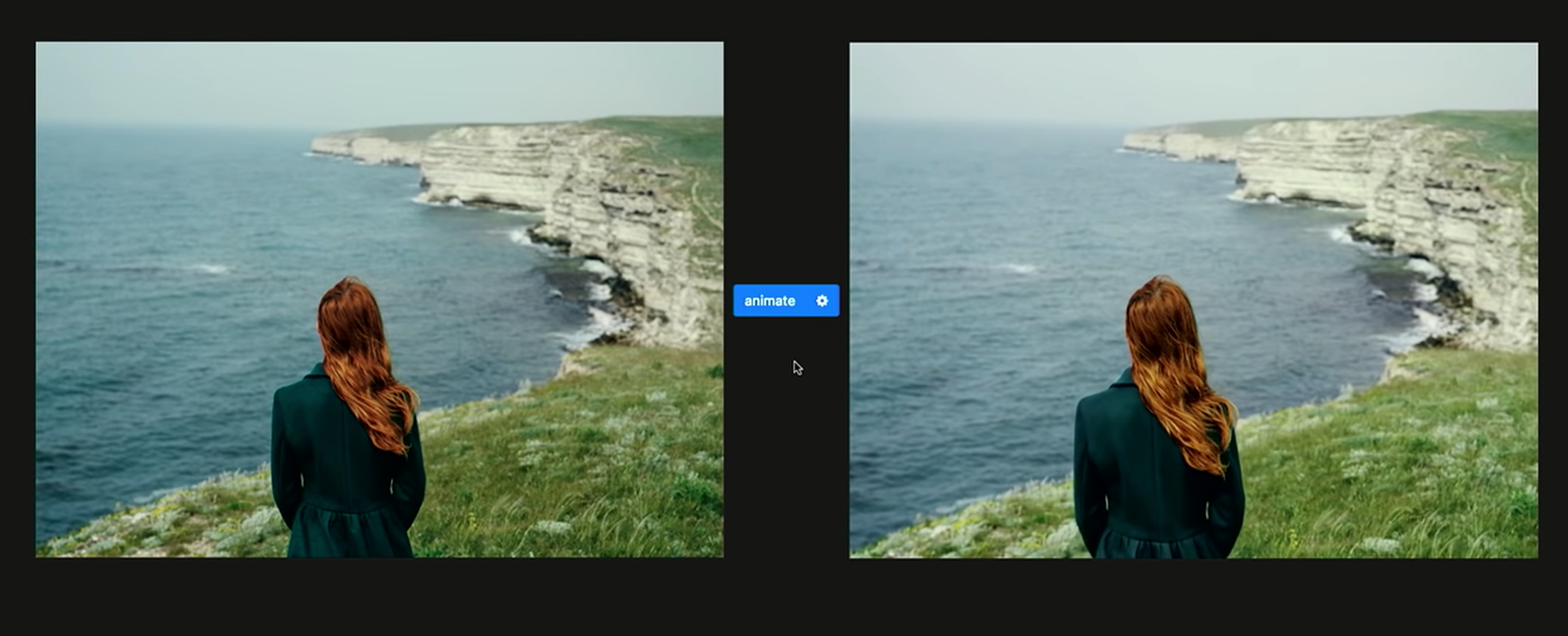Open animate settings via gear icon
The width and height of the screenshot is (1568, 636).
[822, 301]
